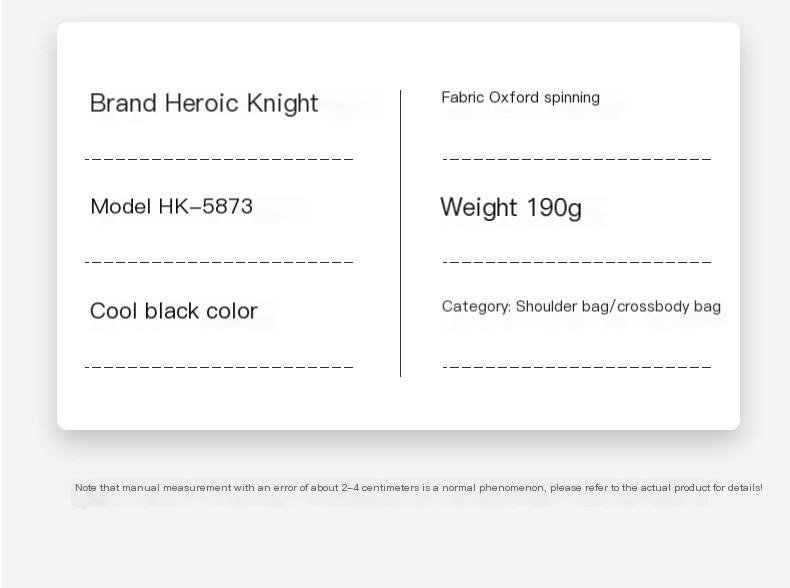Click the vertical divider between columns
The height and width of the screenshot is (588, 790).
pyautogui.click(x=400, y=233)
